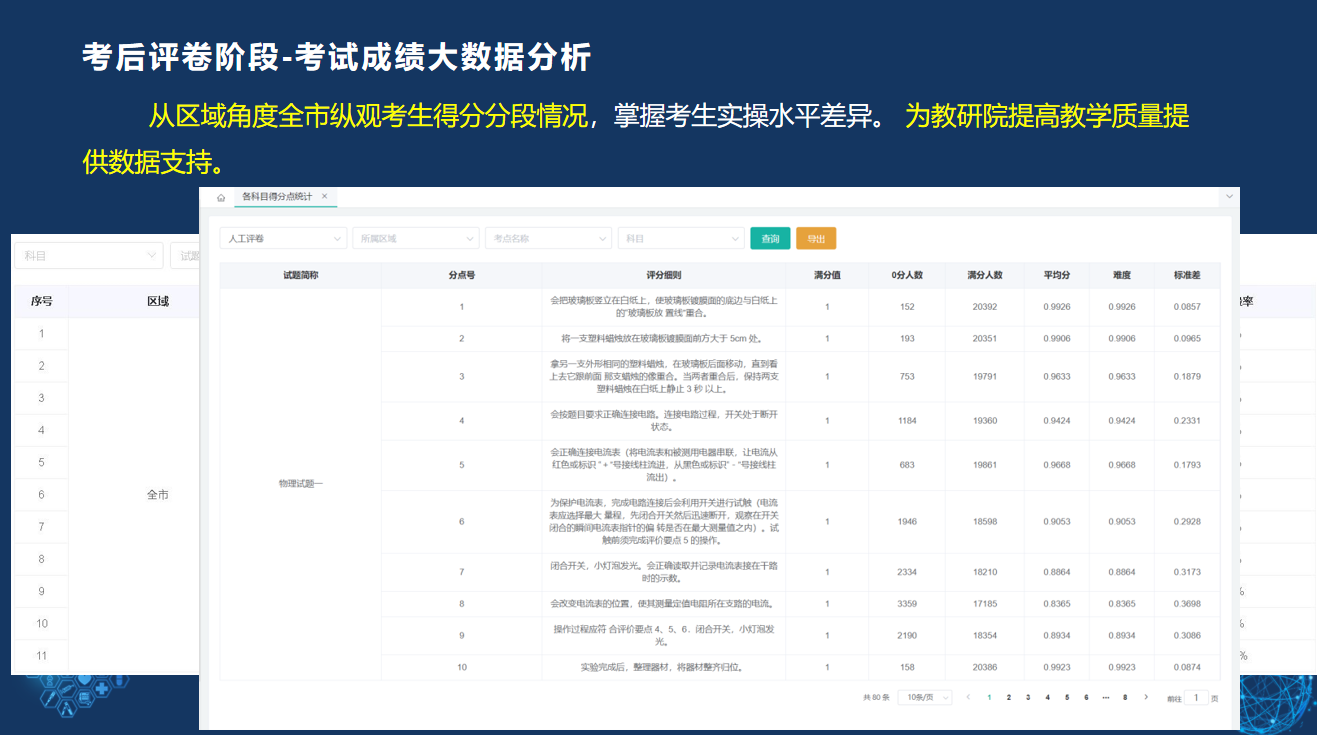The width and height of the screenshot is (1317, 735).
Task: Click the pagination ellipsis for more pages
Action: 1105,697
